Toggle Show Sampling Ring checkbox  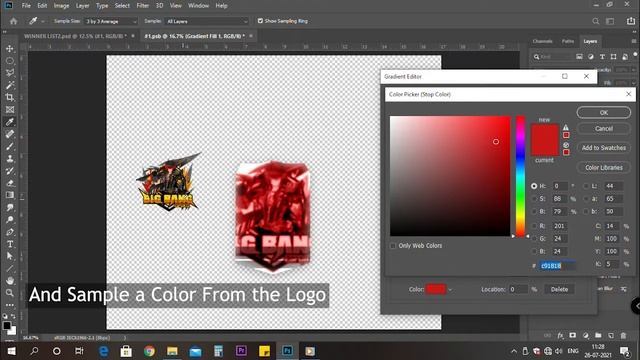(x=260, y=21)
